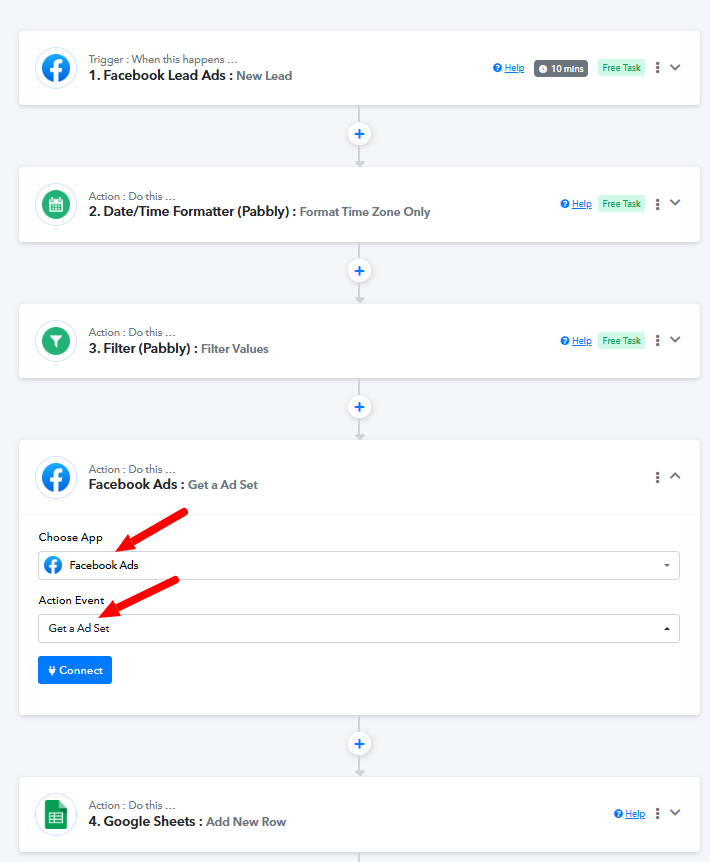The width and height of the screenshot is (710, 862).
Task: Add step after Facebook Lead Ads trigger
Action: coord(359,134)
